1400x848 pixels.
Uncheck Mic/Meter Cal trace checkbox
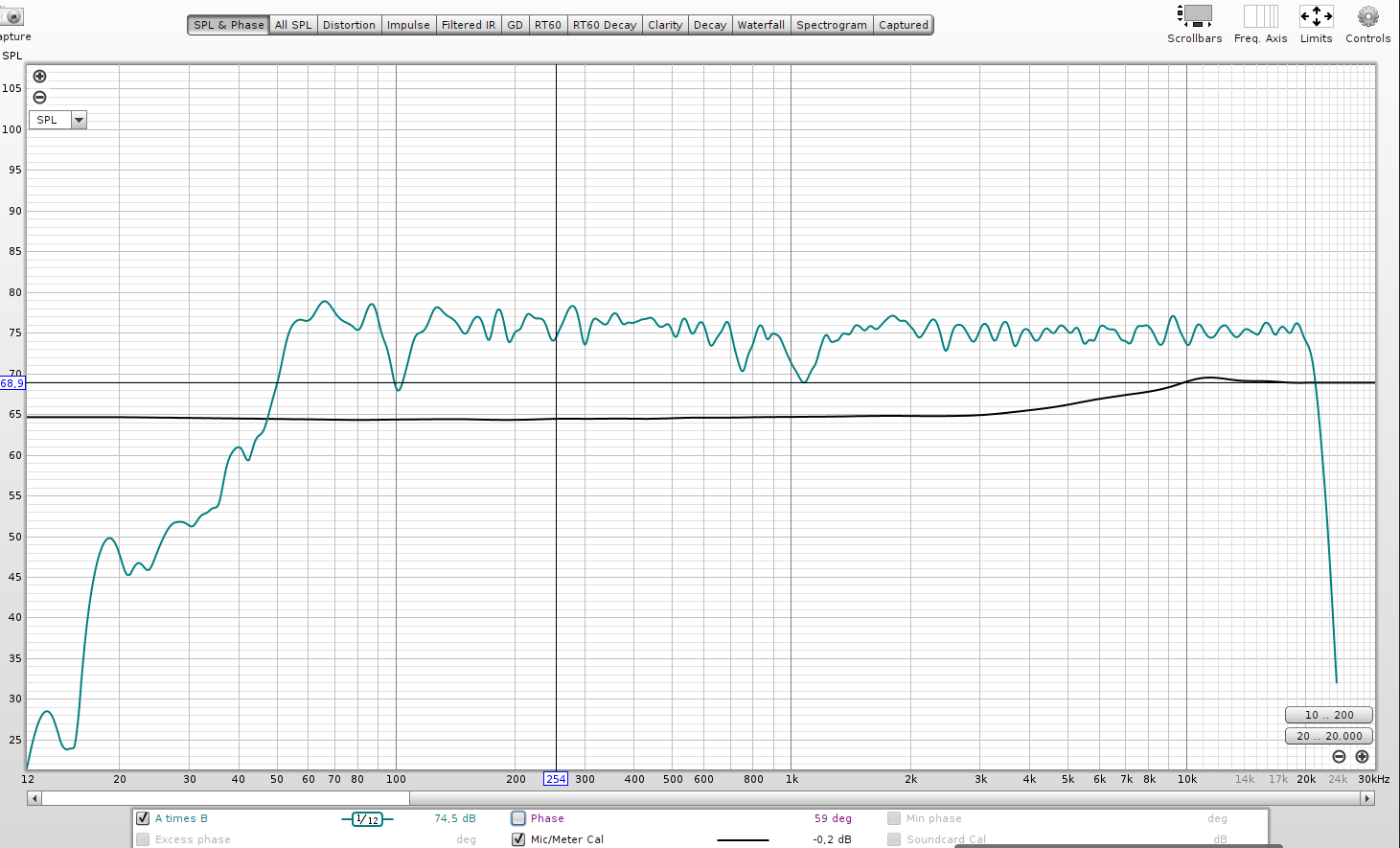[x=518, y=839]
